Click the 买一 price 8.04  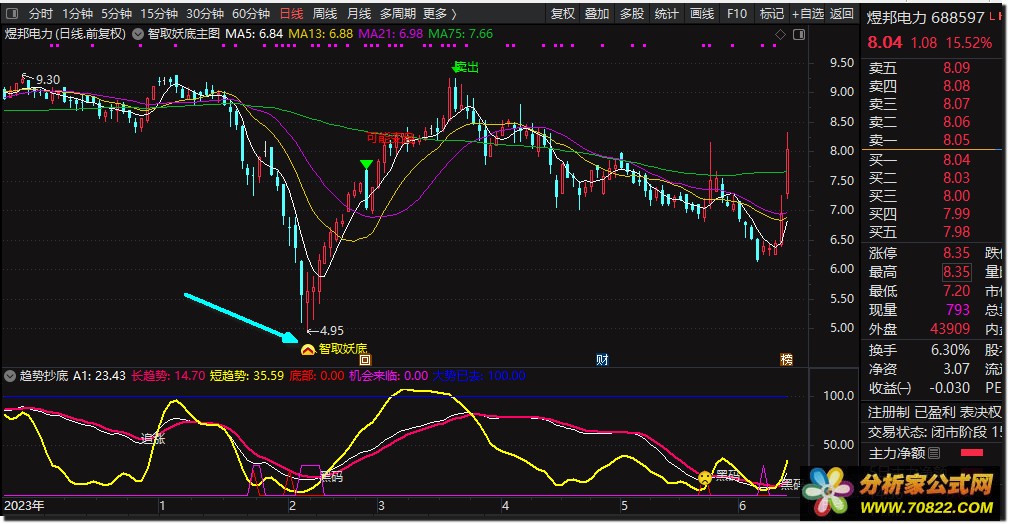(x=956, y=160)
